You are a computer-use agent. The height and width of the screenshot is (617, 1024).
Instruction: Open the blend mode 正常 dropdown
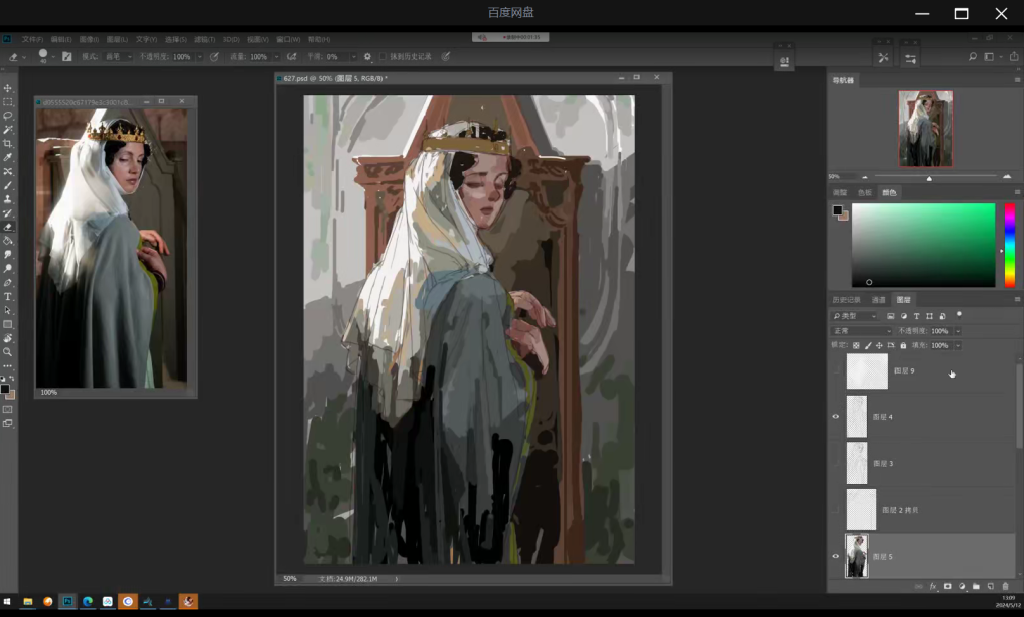[x=861, y=331]
